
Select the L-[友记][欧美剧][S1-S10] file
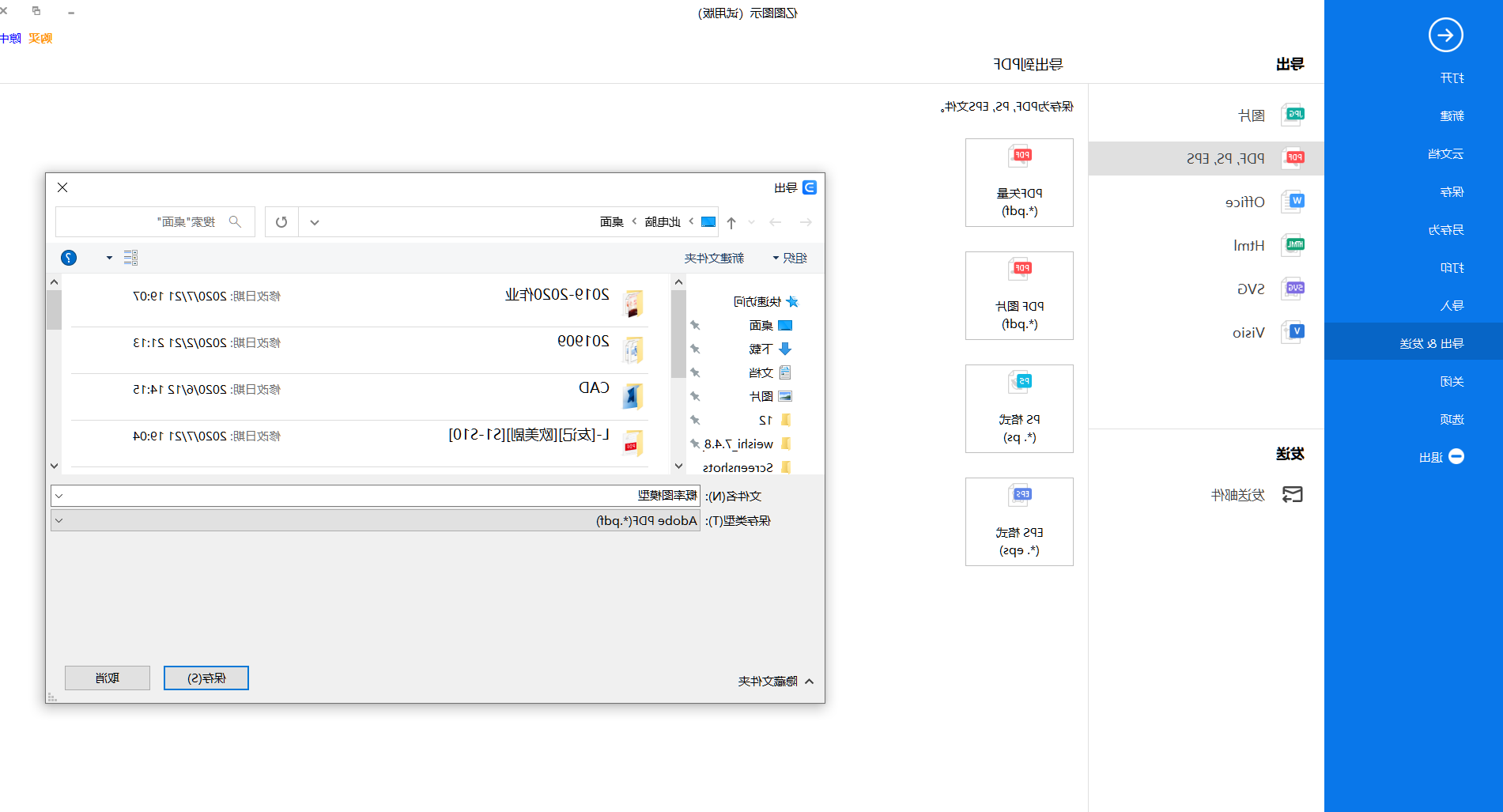(360, 443)
